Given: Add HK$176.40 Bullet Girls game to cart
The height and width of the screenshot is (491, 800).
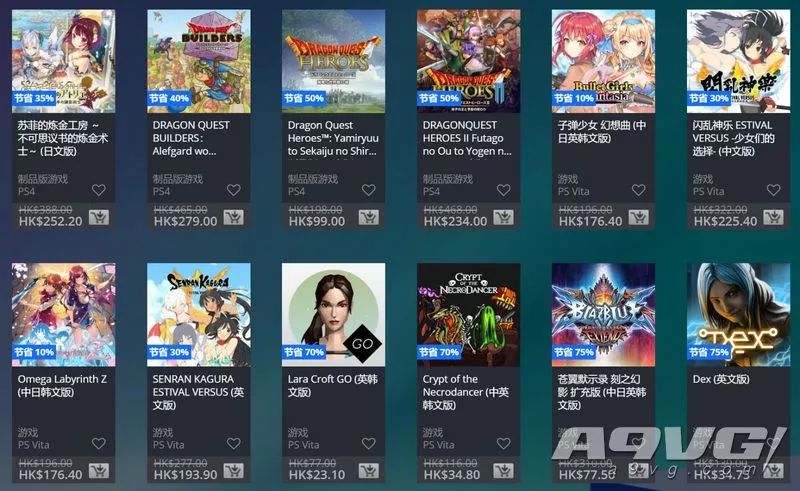Looking at the screenshot, I should tap(638, 217).
